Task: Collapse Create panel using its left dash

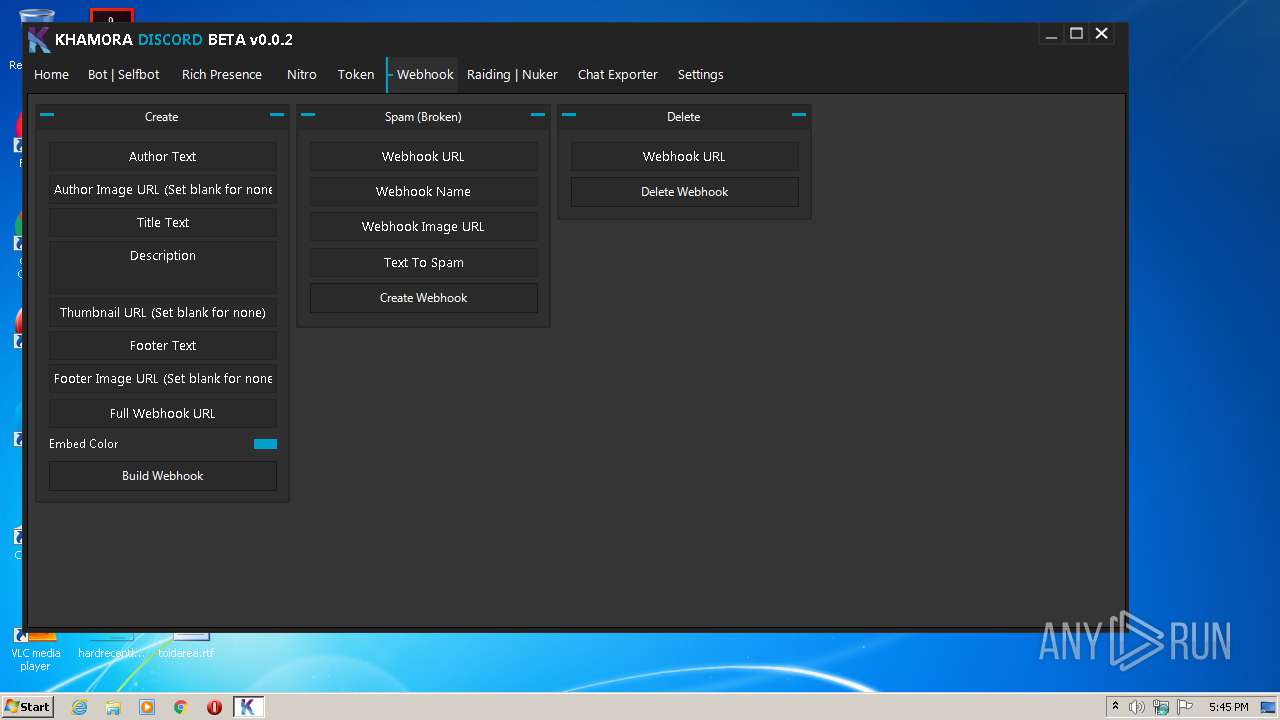Action: click(47, 115)
